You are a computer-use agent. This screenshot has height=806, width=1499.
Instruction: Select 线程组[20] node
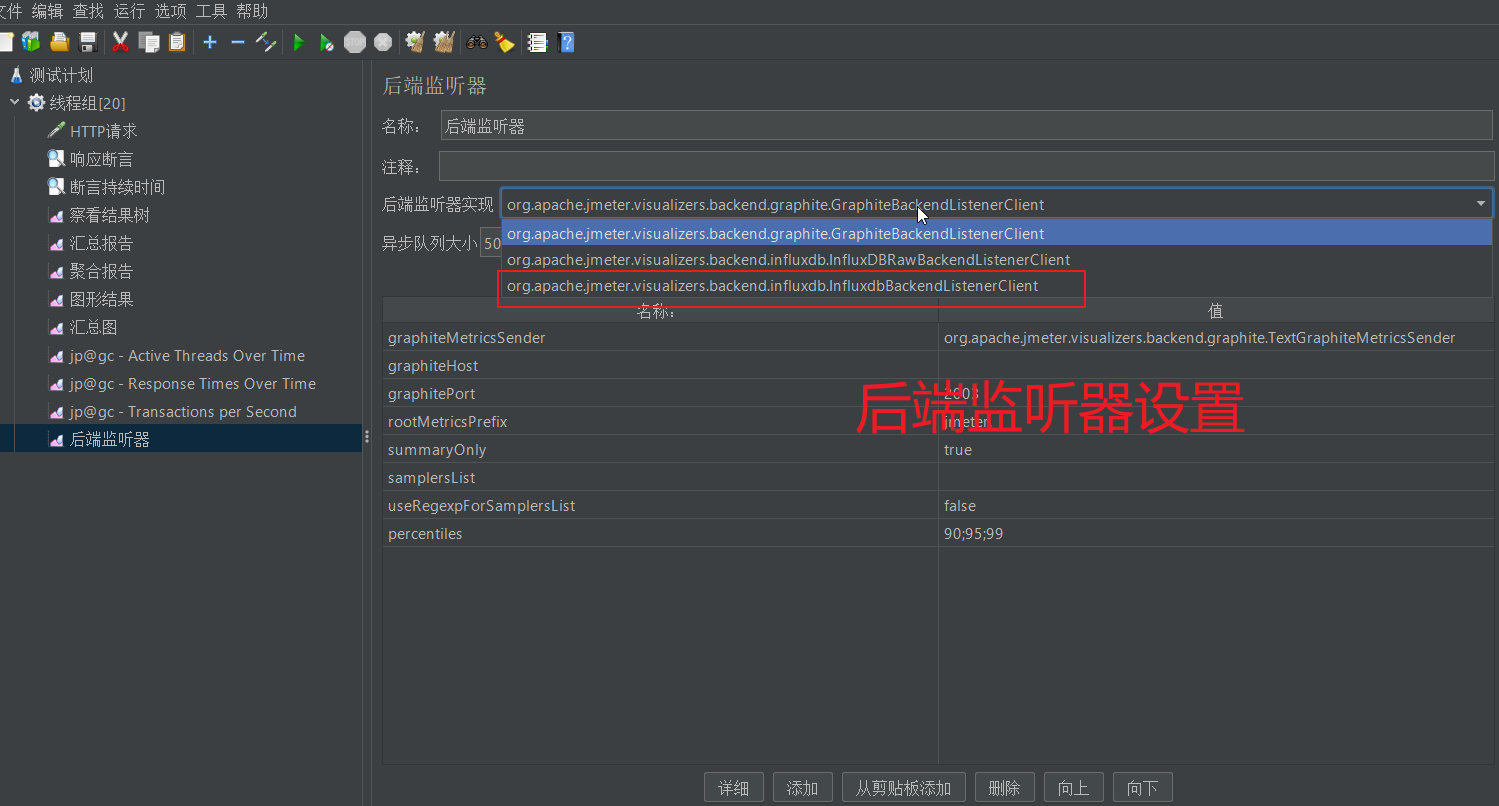pos(87,103)
